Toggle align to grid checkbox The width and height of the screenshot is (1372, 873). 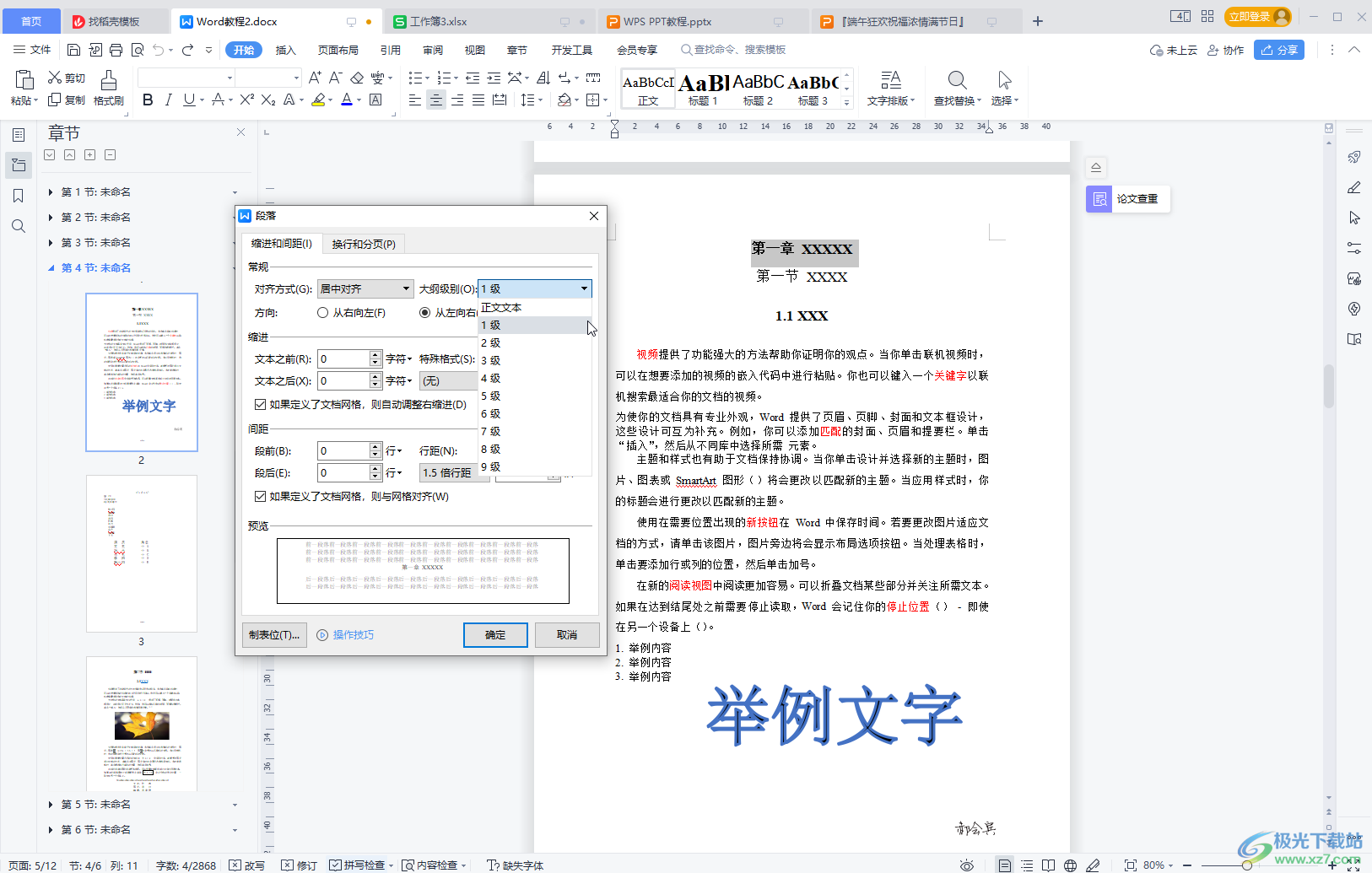261,497
